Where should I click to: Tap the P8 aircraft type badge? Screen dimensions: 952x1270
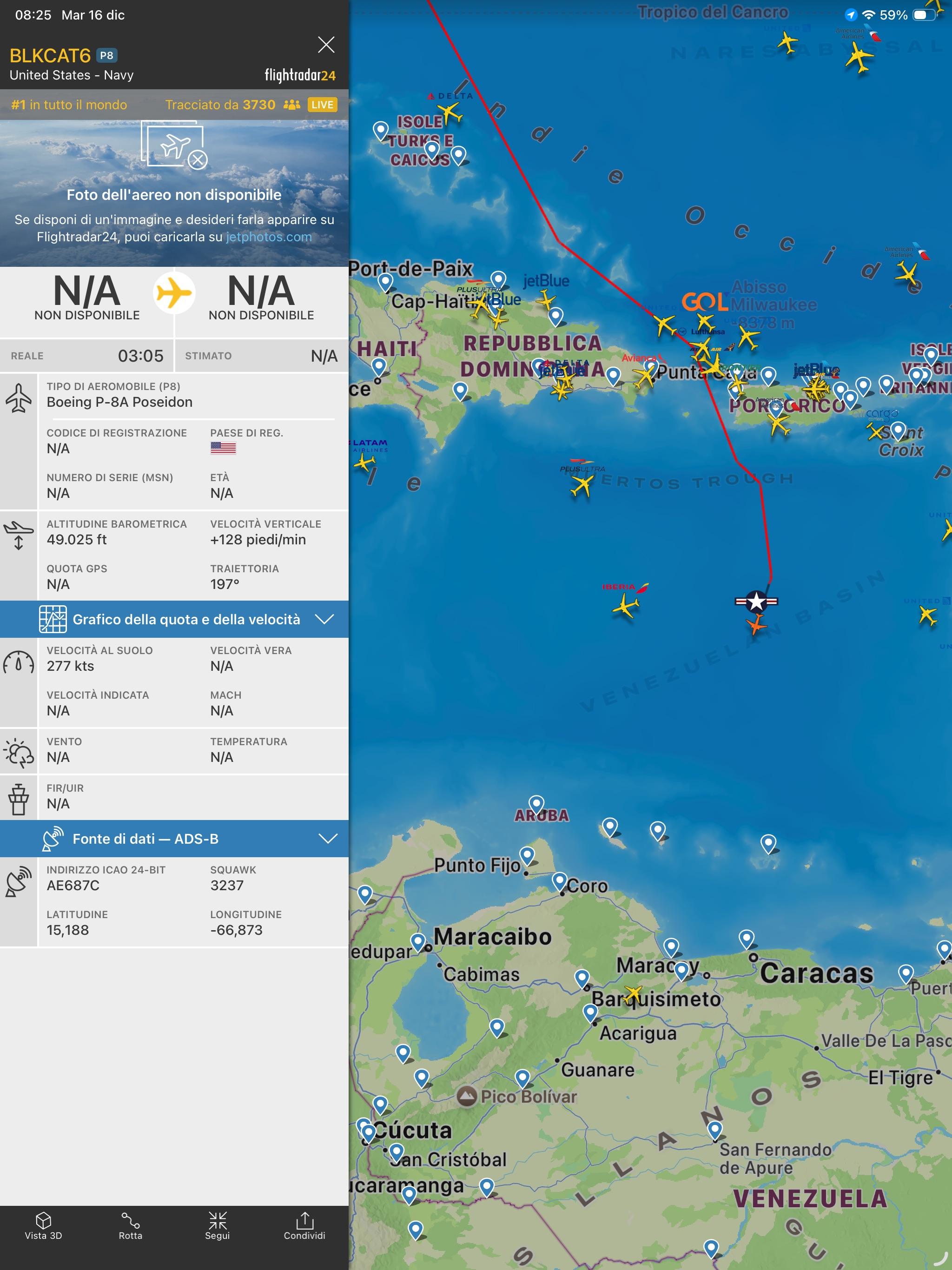click(106, 56)
